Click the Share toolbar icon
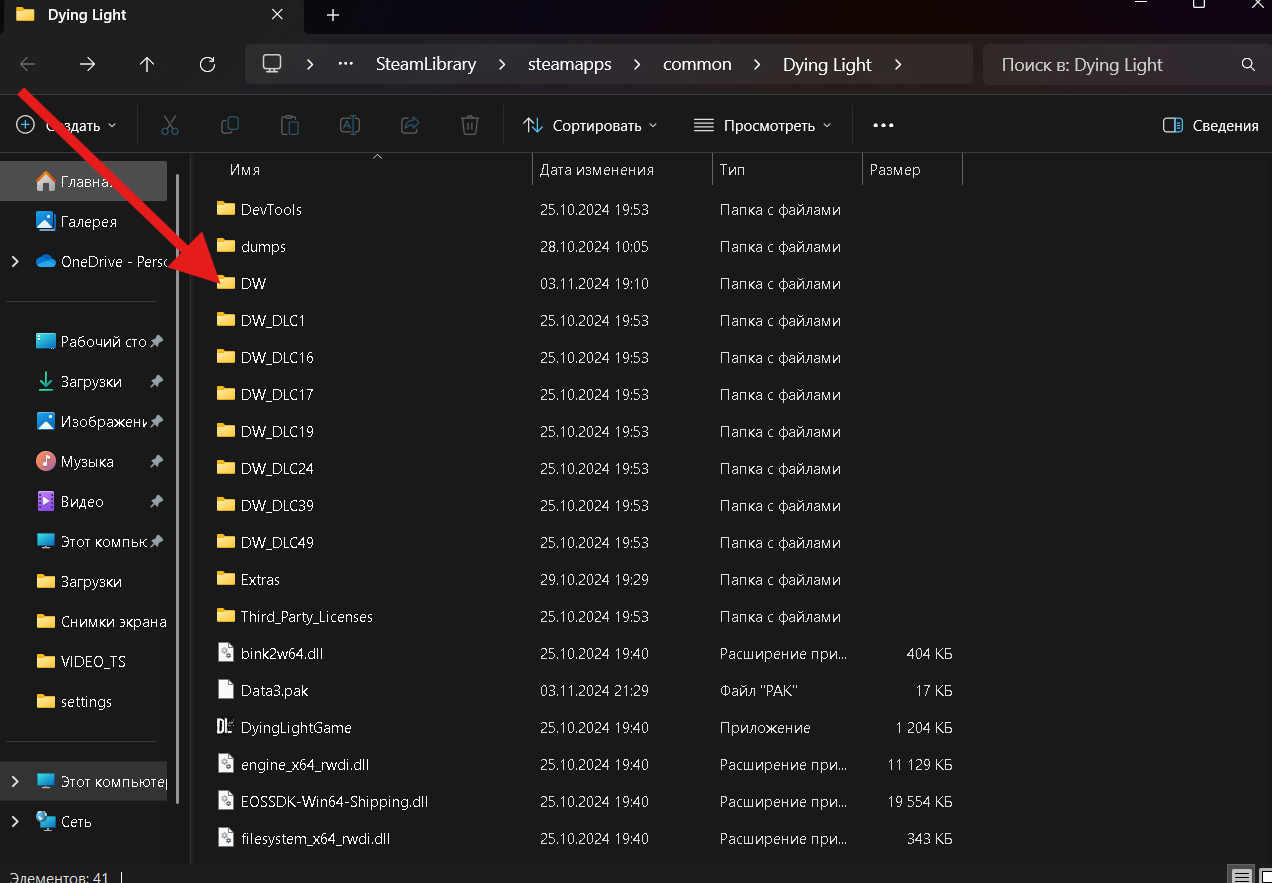 coord(410,125)
